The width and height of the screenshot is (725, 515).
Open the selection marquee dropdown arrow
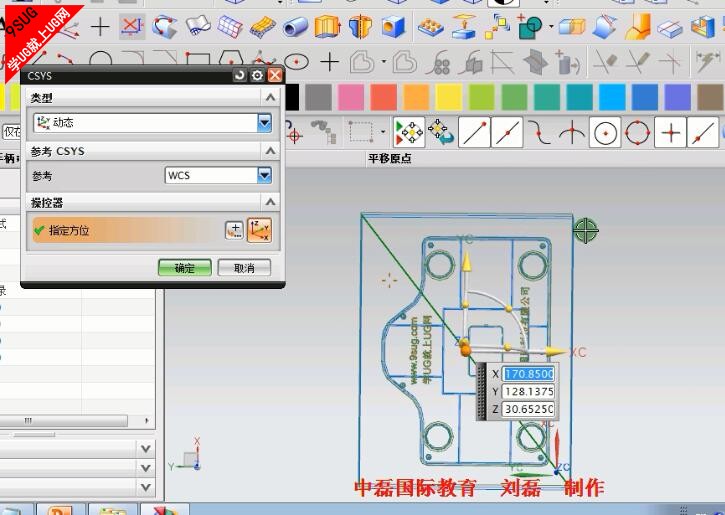(x=383, y=132)
